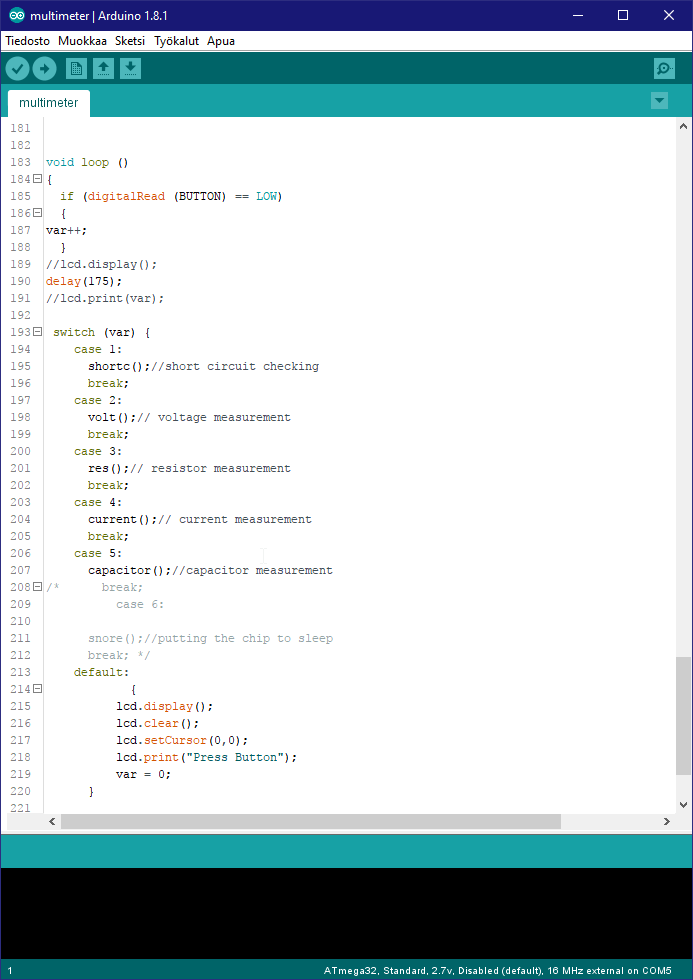
Task: Click 'capacitor();' call on line 207
Action: [x=130, y=571]
